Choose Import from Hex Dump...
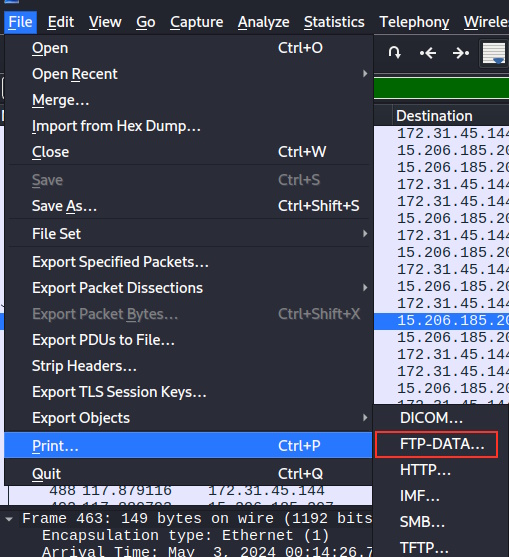This screenshot has height=557, width=509. tap(188, 126)
